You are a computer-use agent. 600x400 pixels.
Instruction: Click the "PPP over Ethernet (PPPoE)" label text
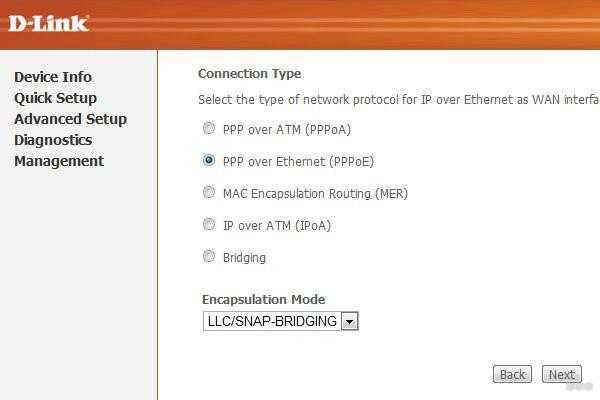[x=298, y=162]
